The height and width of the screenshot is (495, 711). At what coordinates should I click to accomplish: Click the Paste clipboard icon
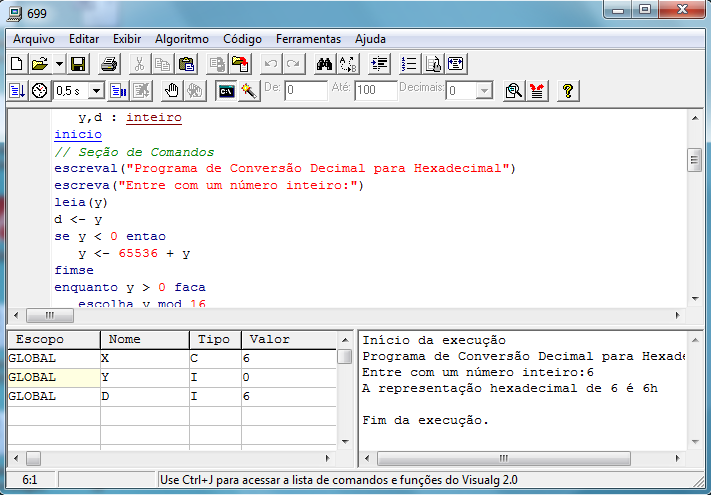click(186, 64)
